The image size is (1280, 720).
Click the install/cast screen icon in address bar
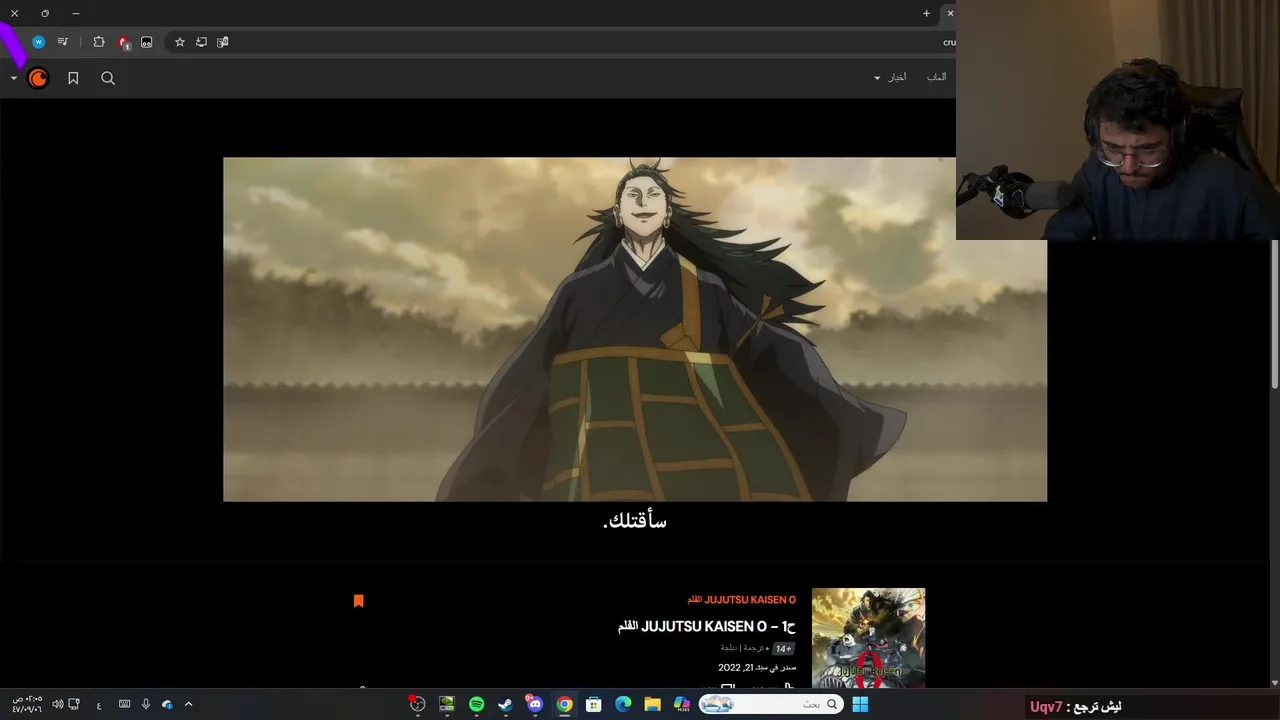click(201, 42)
